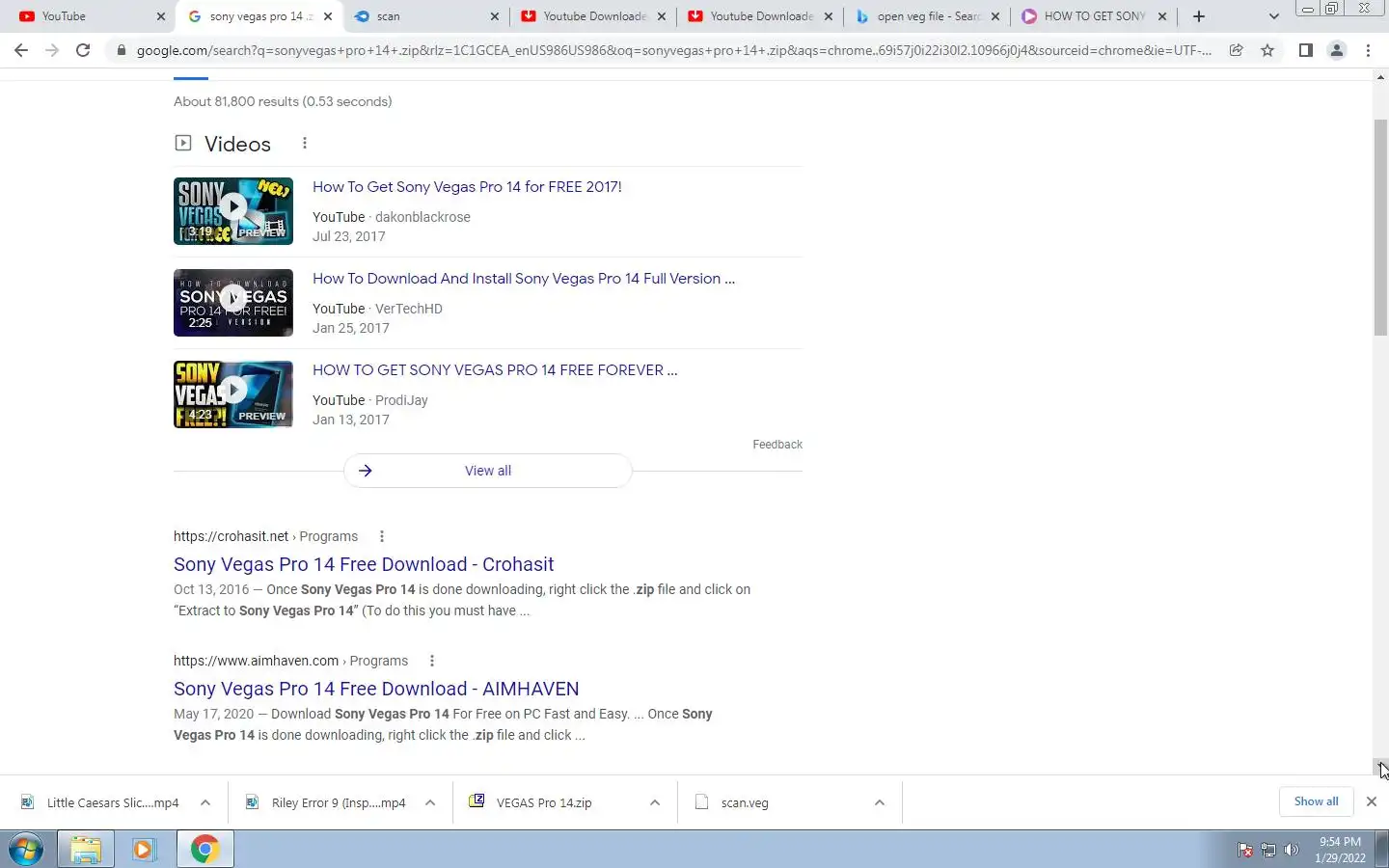Switch to the open veg file search tab
The height and width of the screenshot is (868, 1389).
pos(926,16)
